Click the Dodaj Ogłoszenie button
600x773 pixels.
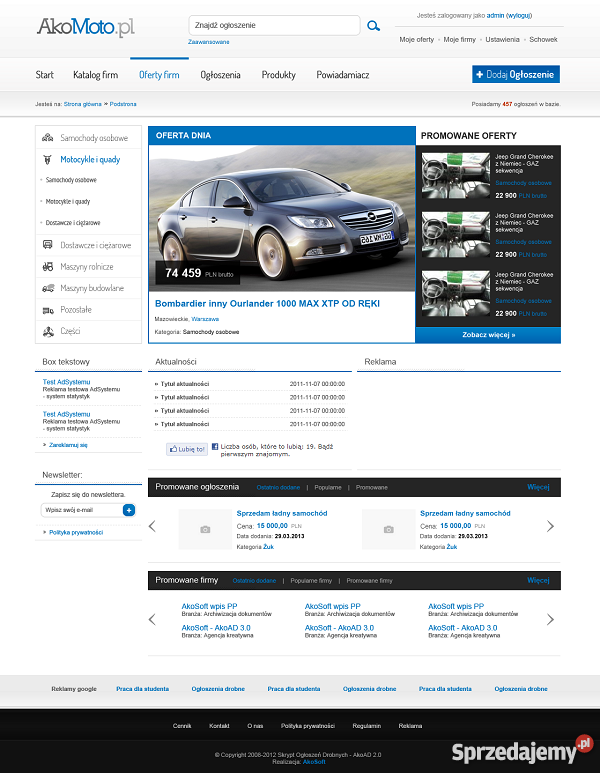click(516, 75)
